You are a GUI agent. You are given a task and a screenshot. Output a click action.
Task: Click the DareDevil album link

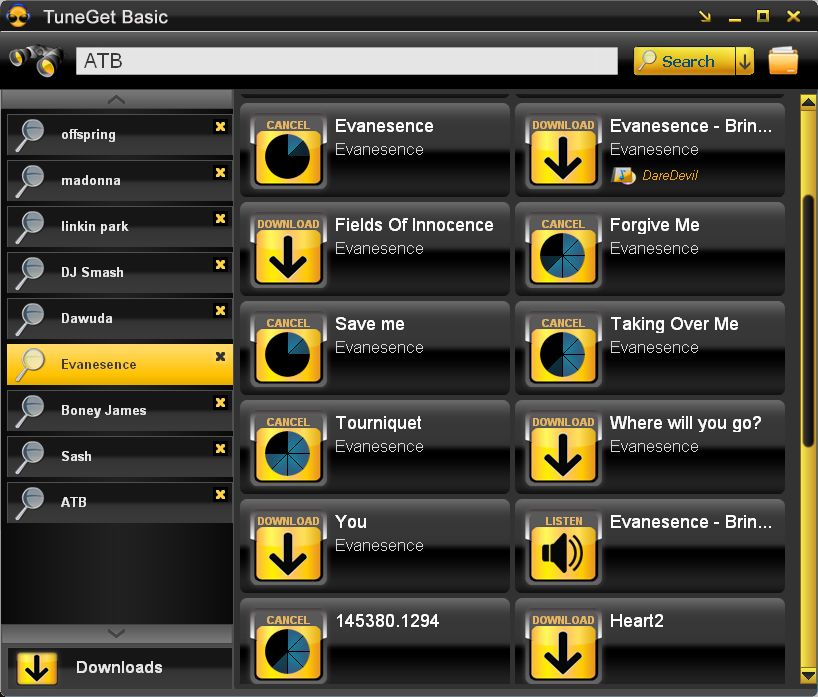670,175
